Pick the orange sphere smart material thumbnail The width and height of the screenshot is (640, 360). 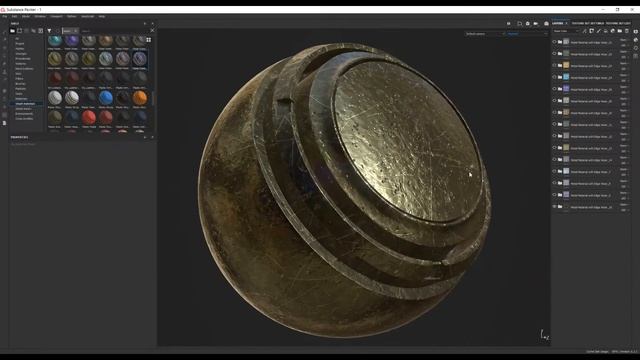[140, 98]
